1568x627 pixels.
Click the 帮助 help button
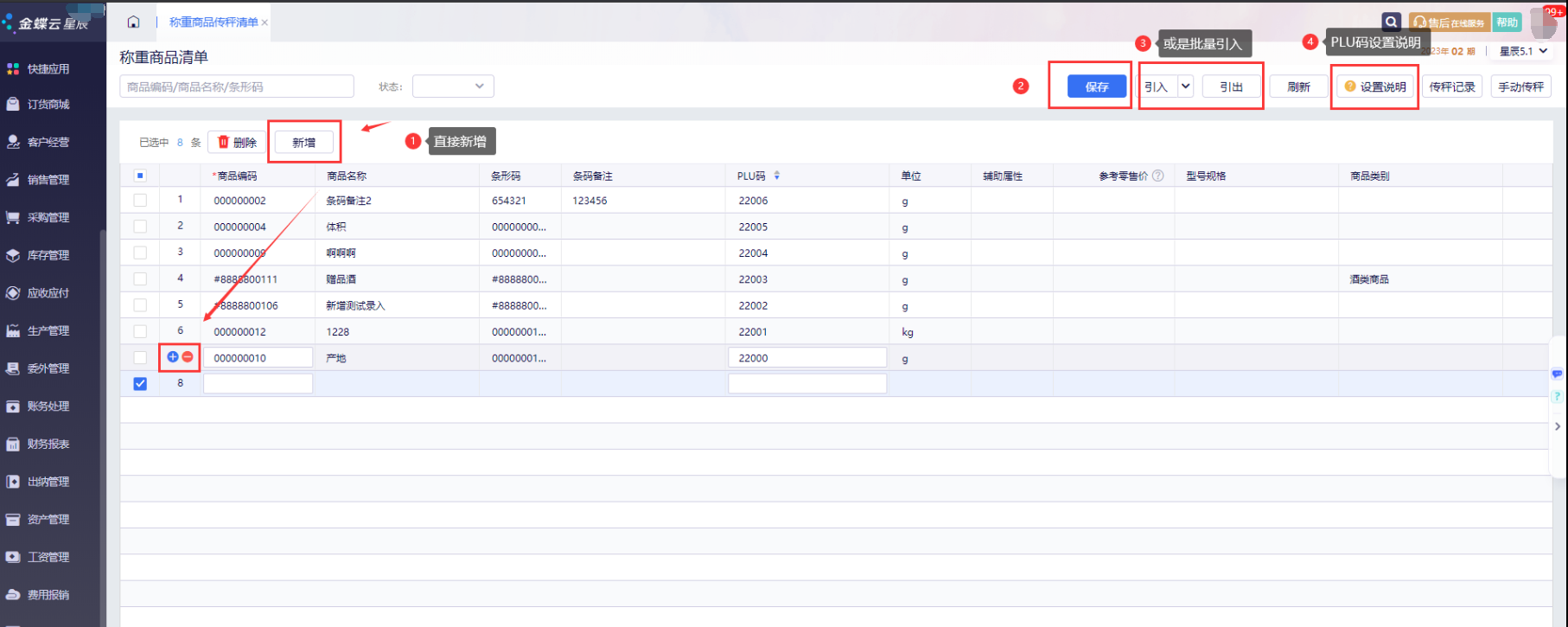(x=1507, y=22)
